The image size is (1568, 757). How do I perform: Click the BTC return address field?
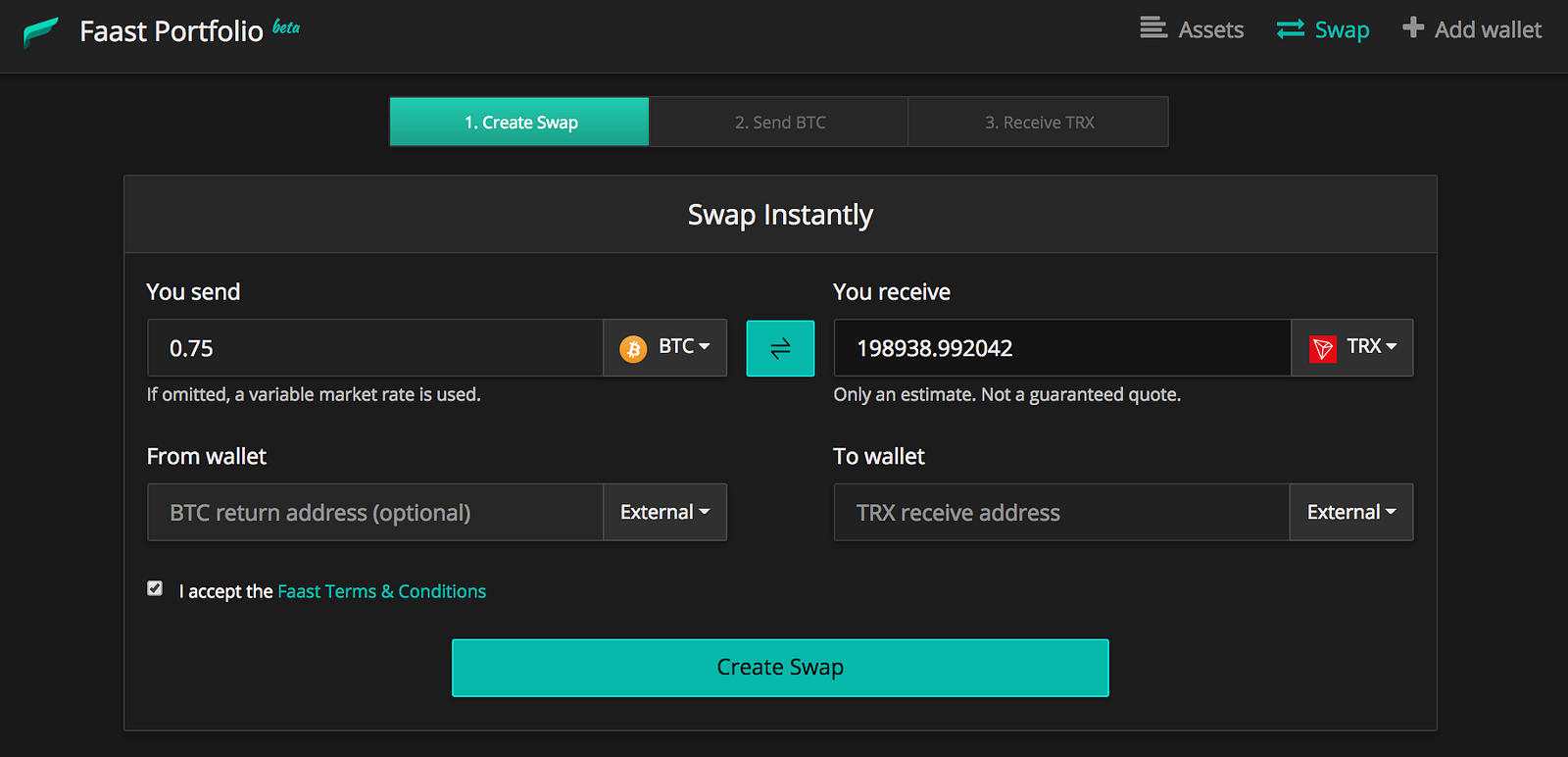(x=375, y=513)
